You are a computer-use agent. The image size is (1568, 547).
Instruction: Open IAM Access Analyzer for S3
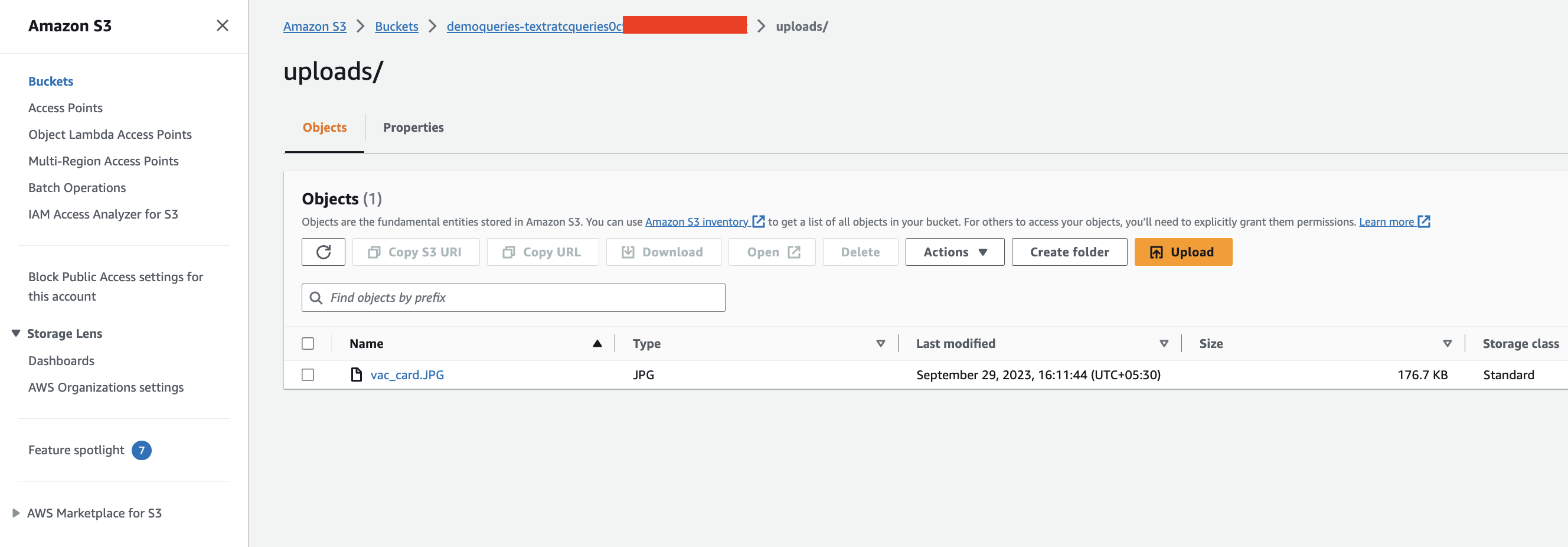click(103, 214)
